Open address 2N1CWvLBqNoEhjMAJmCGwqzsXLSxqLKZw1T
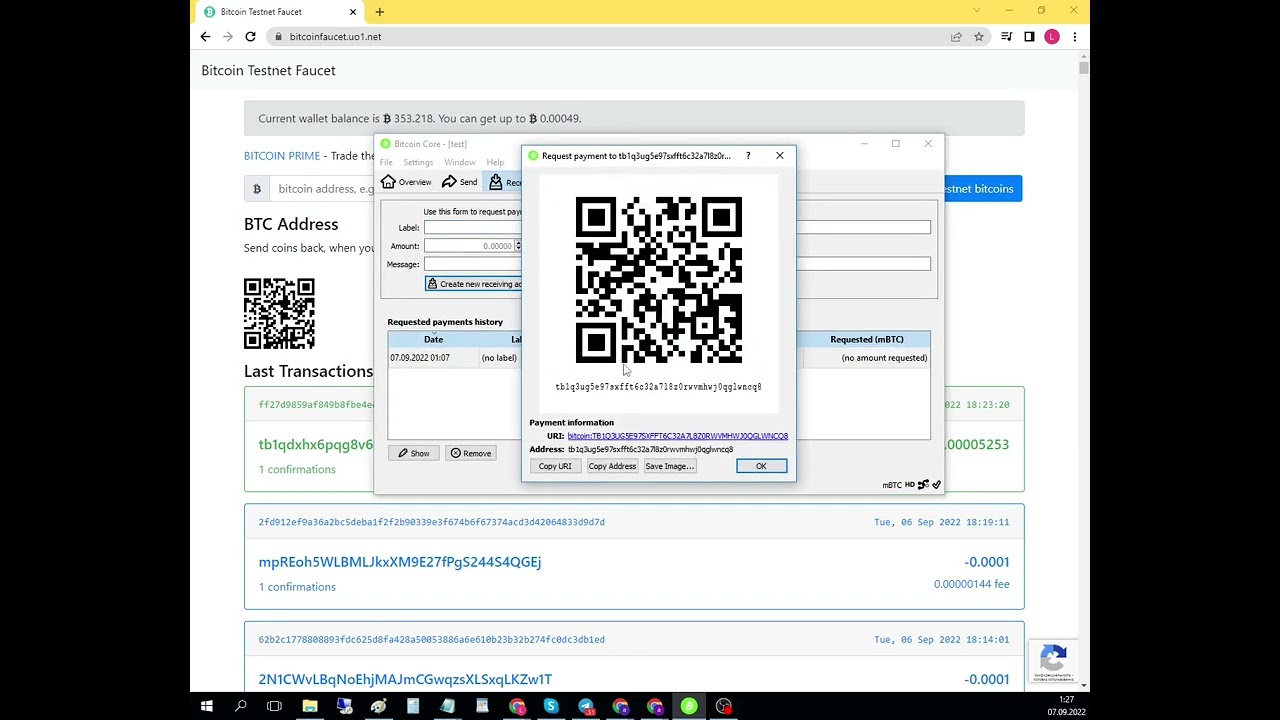 tap(405, 680)
